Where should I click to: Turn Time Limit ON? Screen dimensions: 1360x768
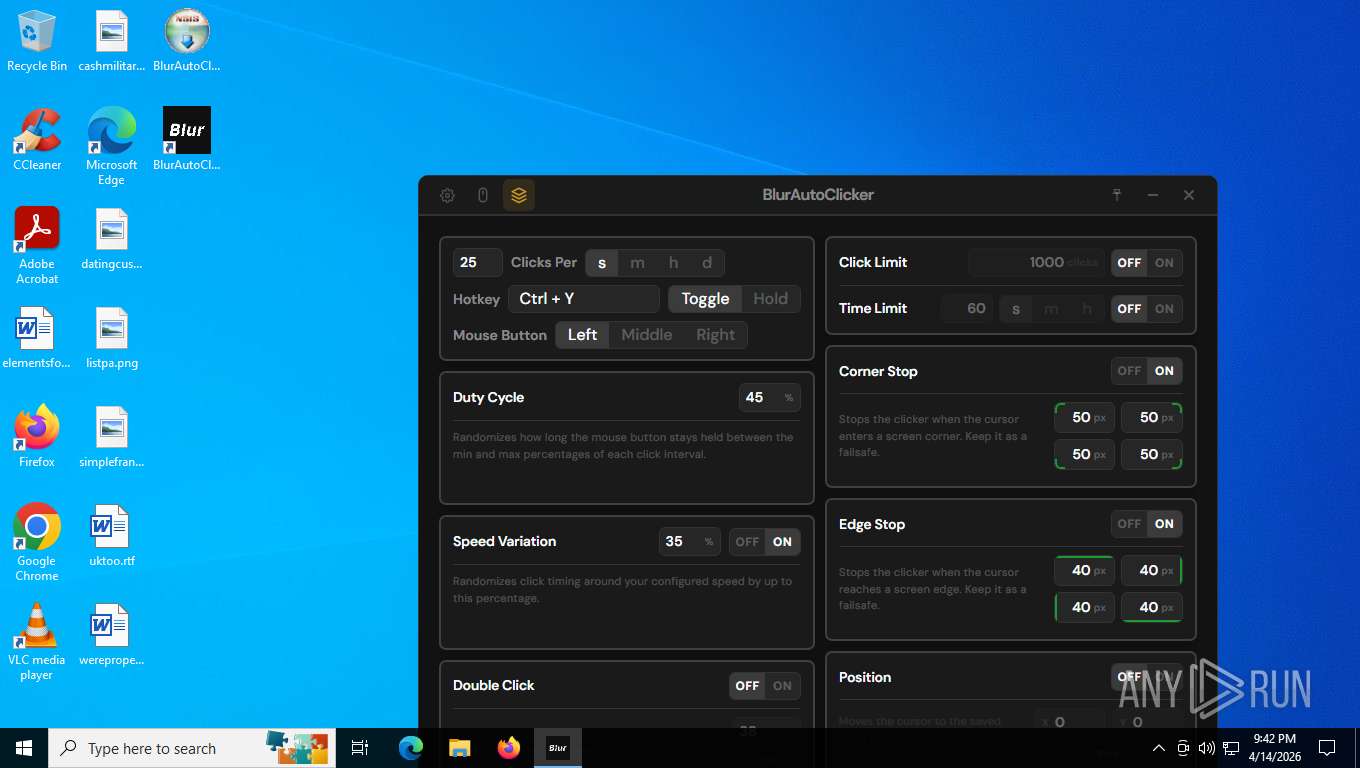click(1164, 309)
